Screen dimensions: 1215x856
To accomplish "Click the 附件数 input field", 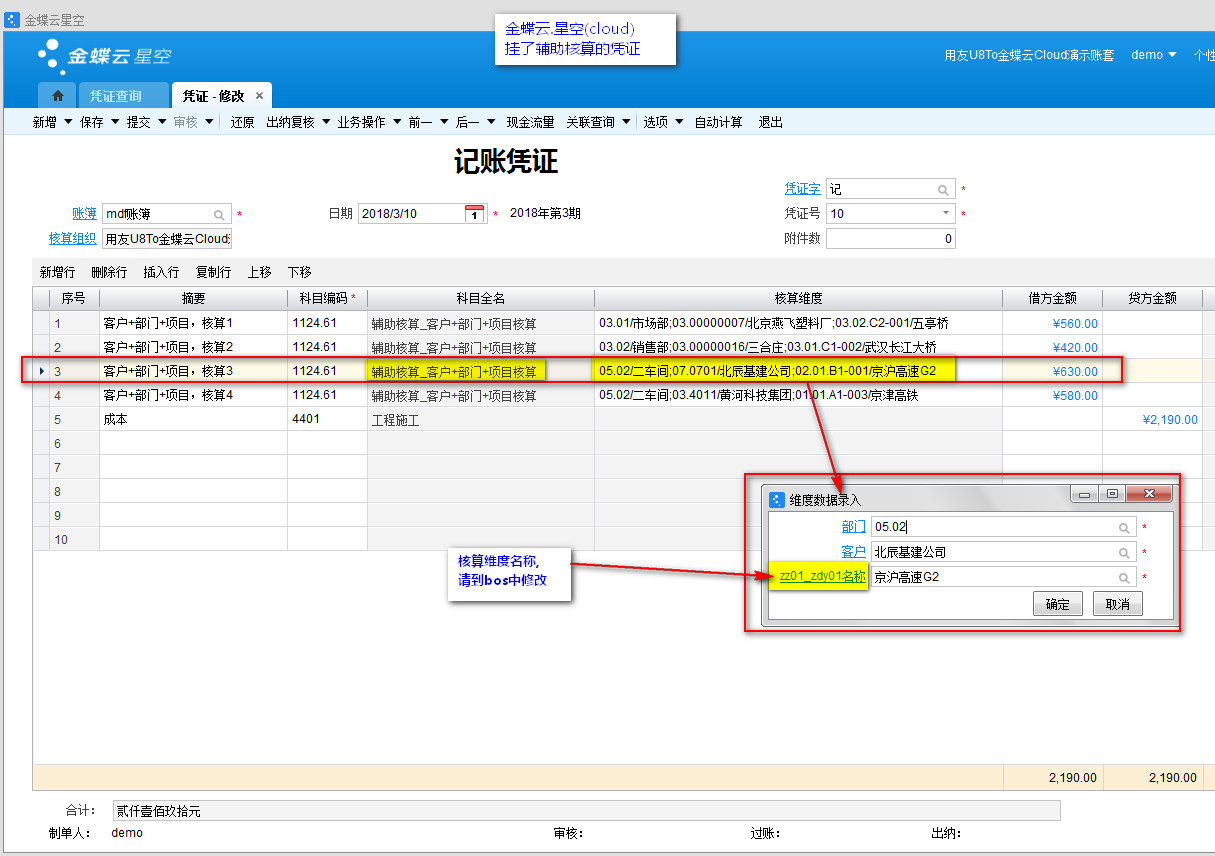I will point(890,239).
